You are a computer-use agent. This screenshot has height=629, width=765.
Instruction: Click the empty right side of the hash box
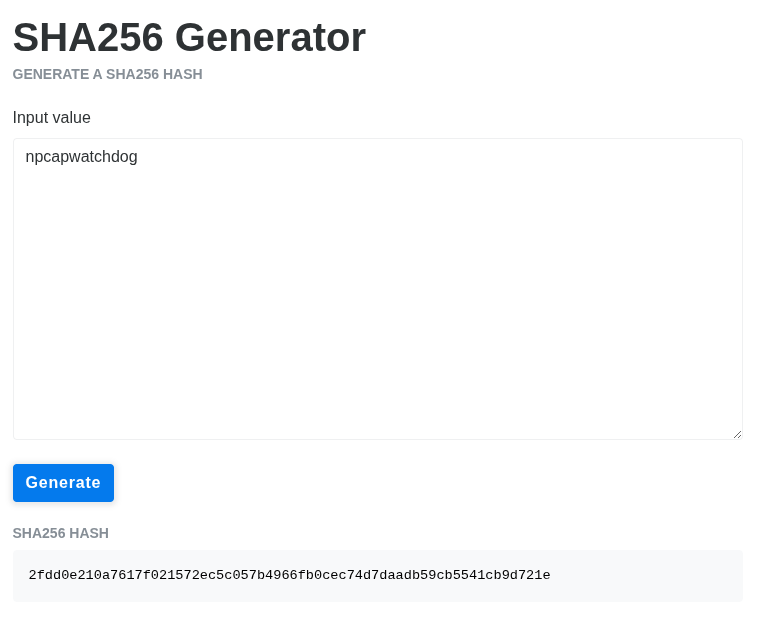tap(644, 575)
